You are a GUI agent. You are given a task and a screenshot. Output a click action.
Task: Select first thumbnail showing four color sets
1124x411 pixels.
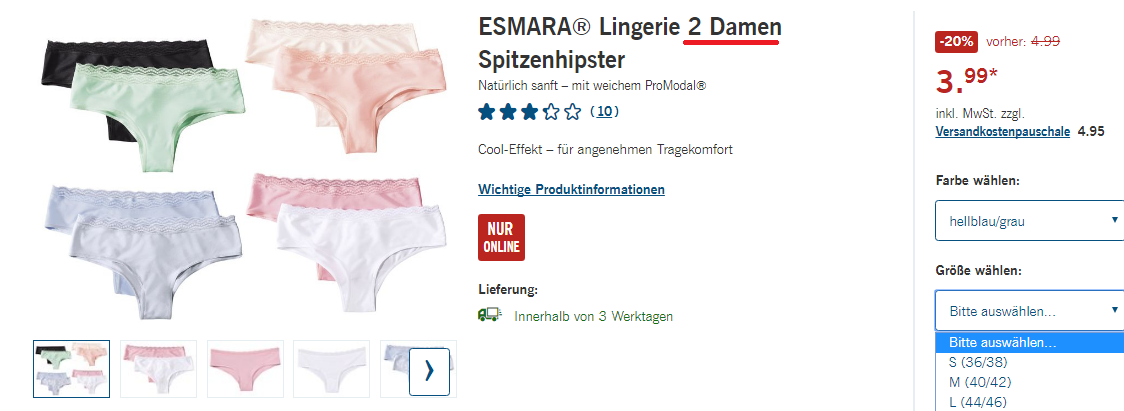[72, 369]
